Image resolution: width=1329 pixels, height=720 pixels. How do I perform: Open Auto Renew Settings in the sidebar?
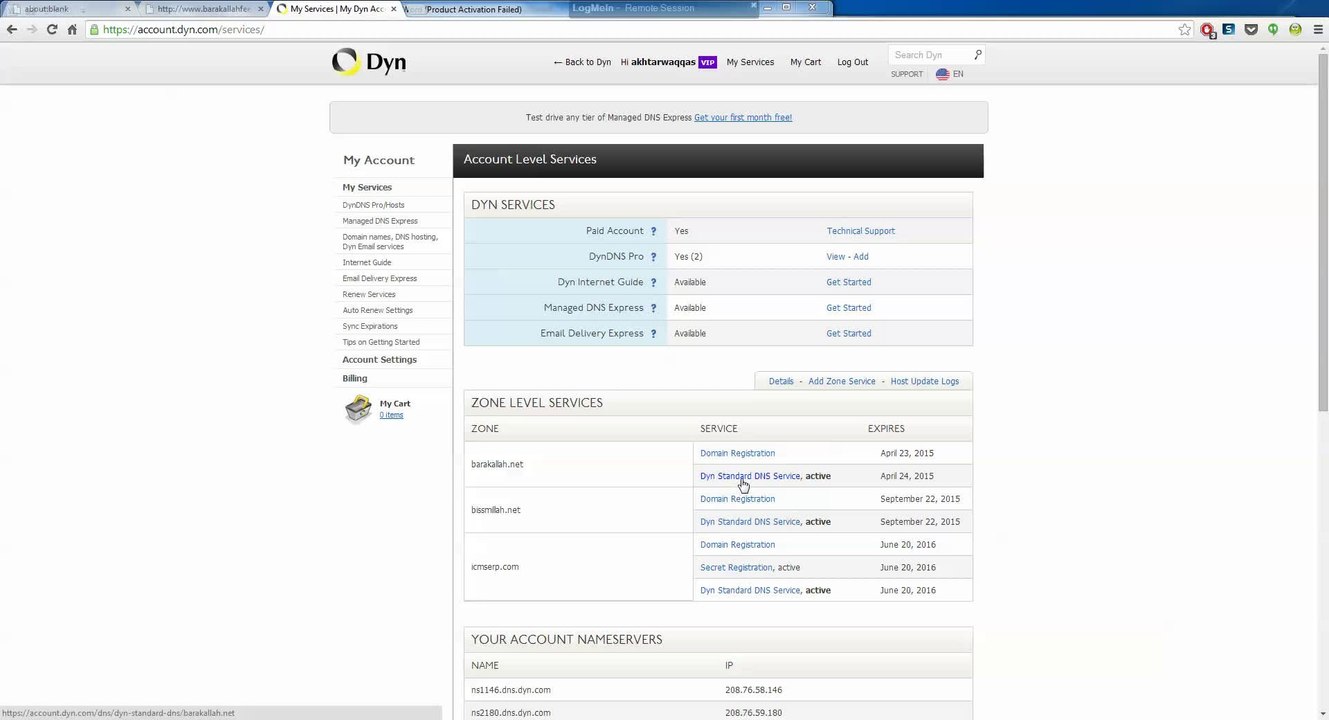tap(377, 311)
